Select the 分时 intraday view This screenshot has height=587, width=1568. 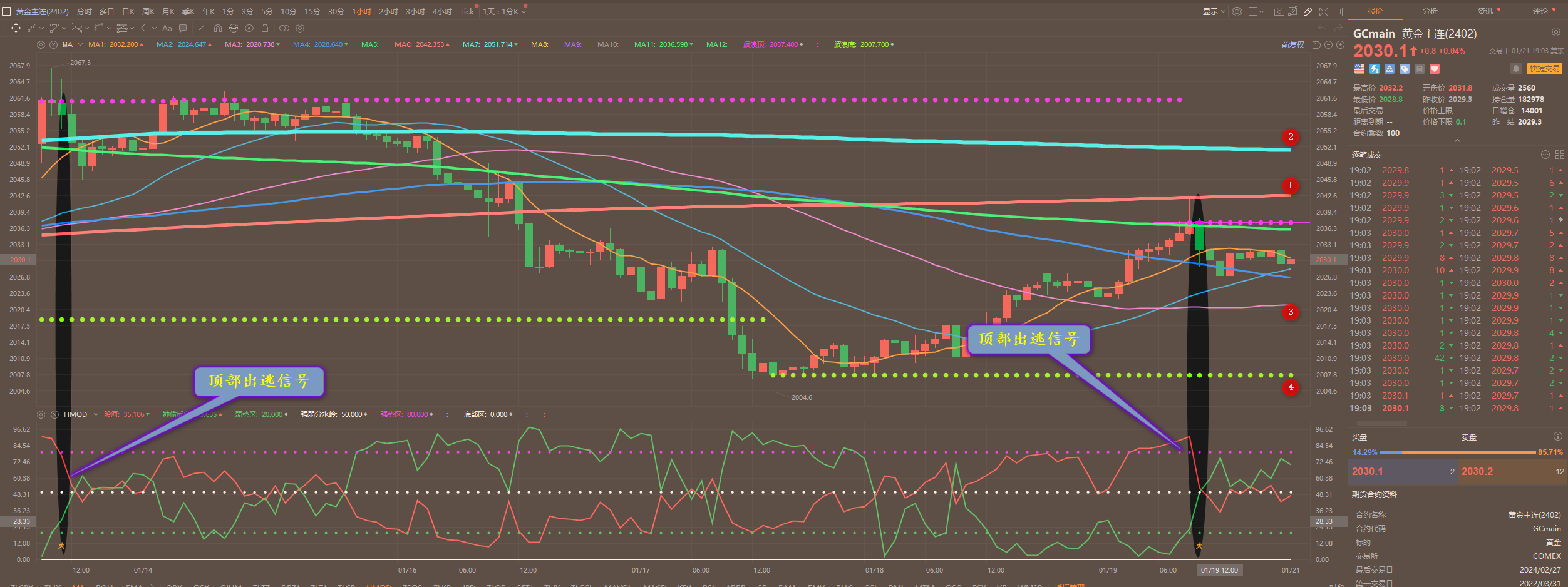85,11
